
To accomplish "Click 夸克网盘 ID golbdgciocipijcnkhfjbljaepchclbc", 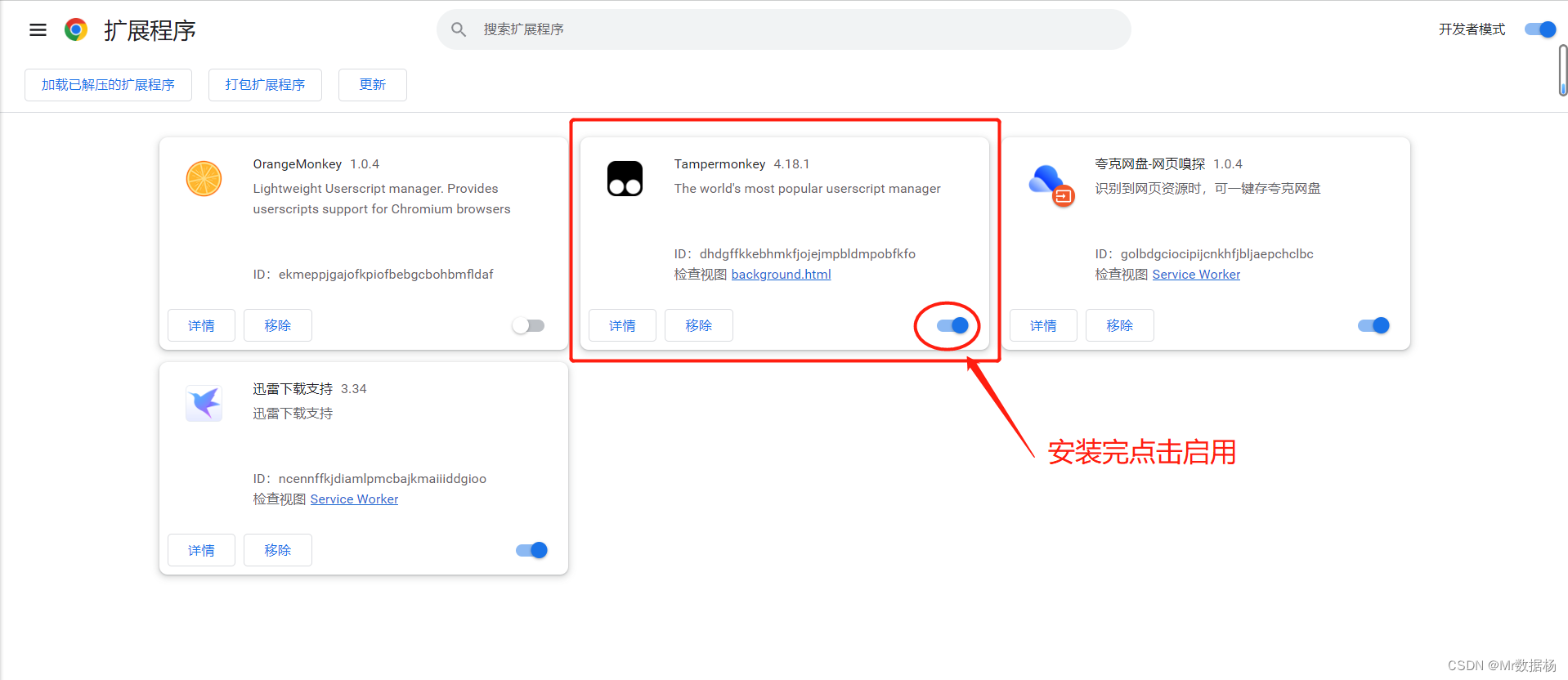I will [x=1216, y=254].
